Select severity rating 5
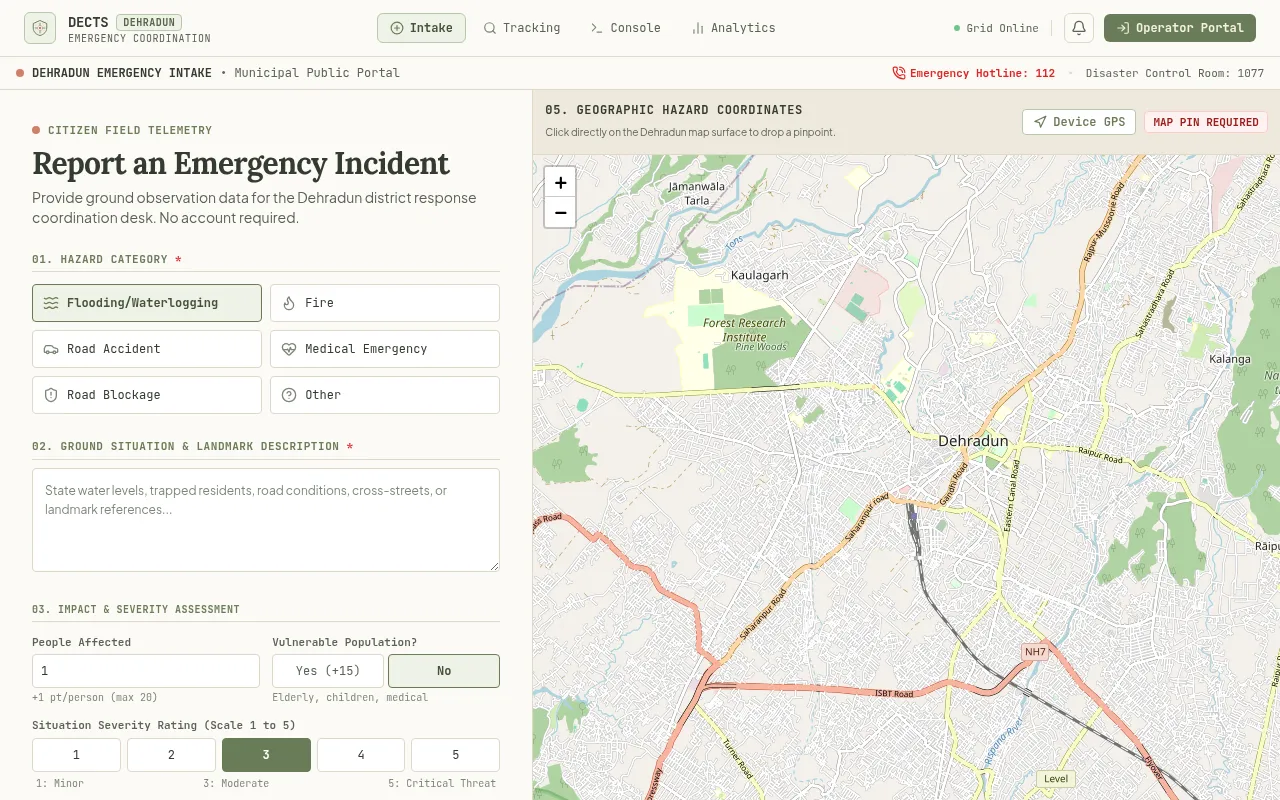 455,755
